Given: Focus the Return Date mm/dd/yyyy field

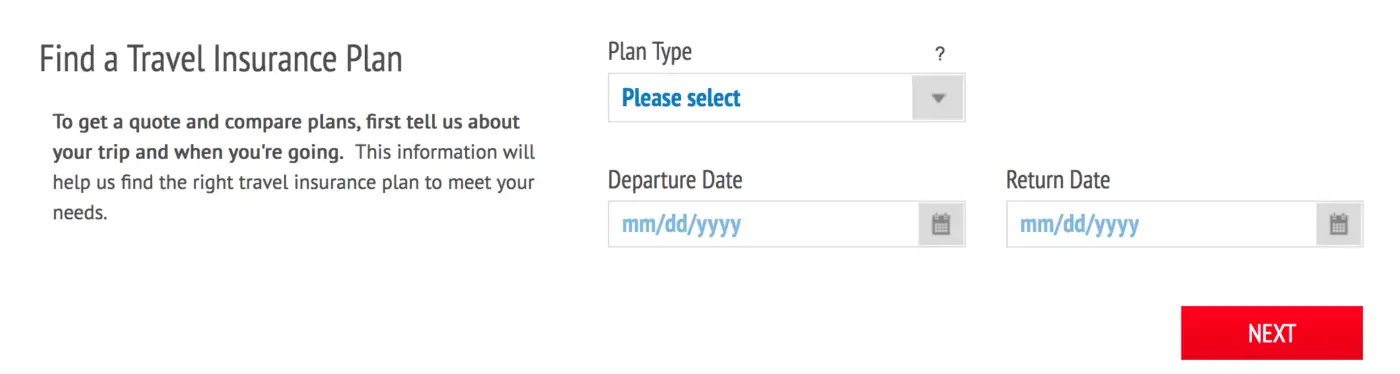Looking at the screenshot, I should [x=1161, y=224].
